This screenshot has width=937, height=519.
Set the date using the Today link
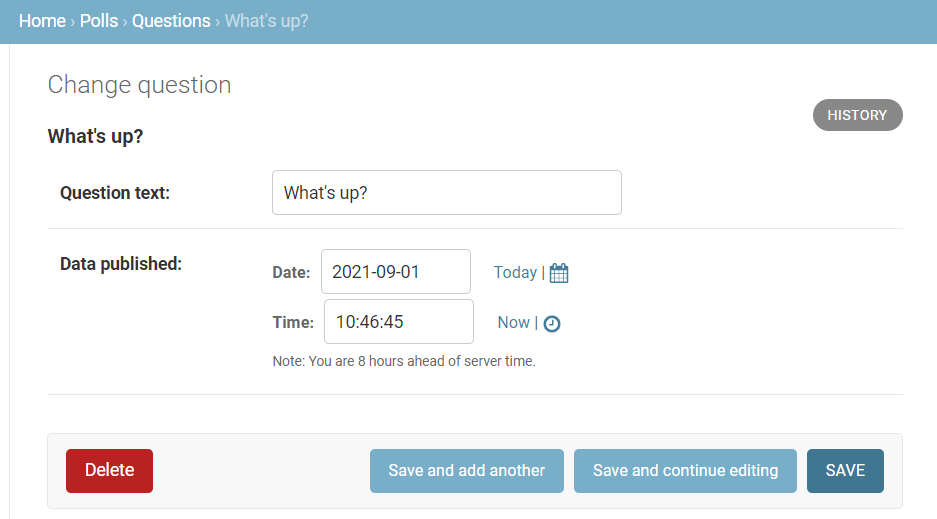pyautogui.click(x=515, y=272)
